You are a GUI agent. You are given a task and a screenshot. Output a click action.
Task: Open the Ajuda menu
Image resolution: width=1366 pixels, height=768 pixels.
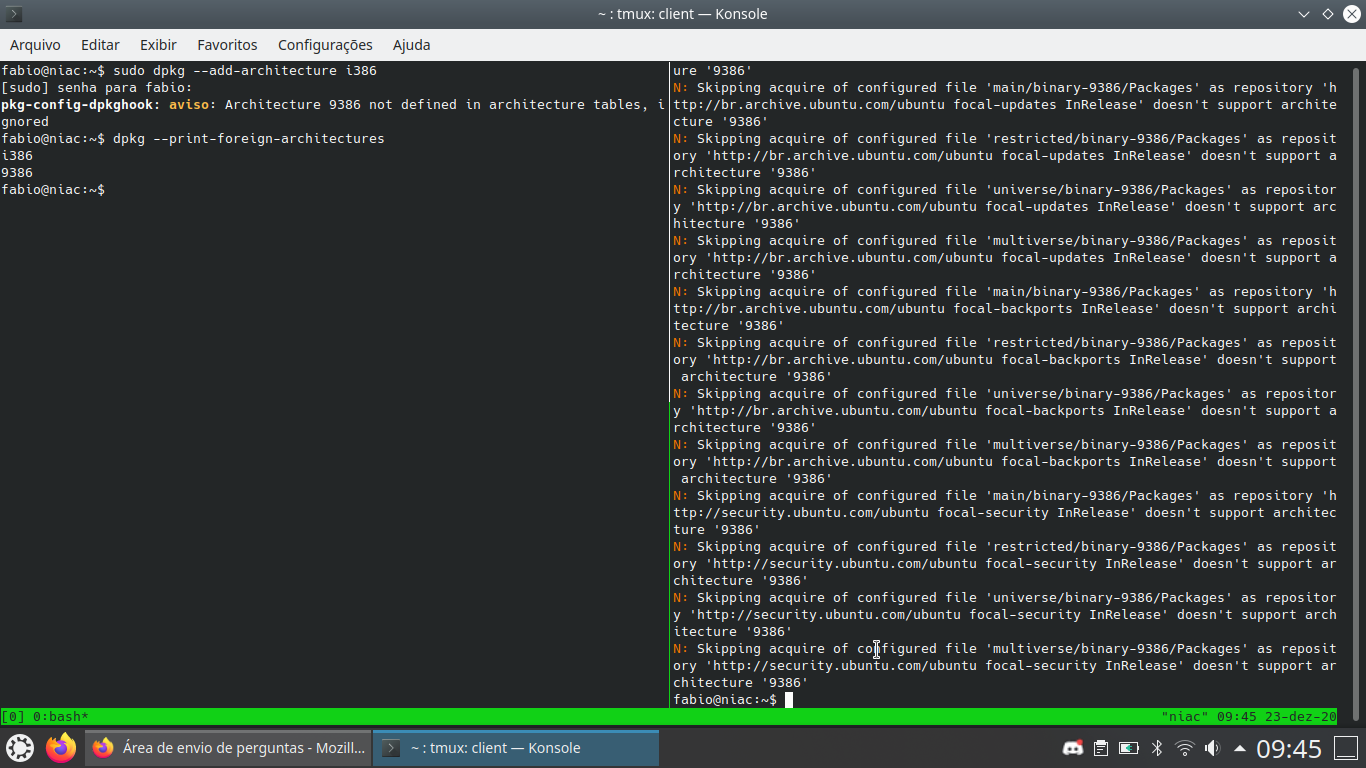(411, 45)
